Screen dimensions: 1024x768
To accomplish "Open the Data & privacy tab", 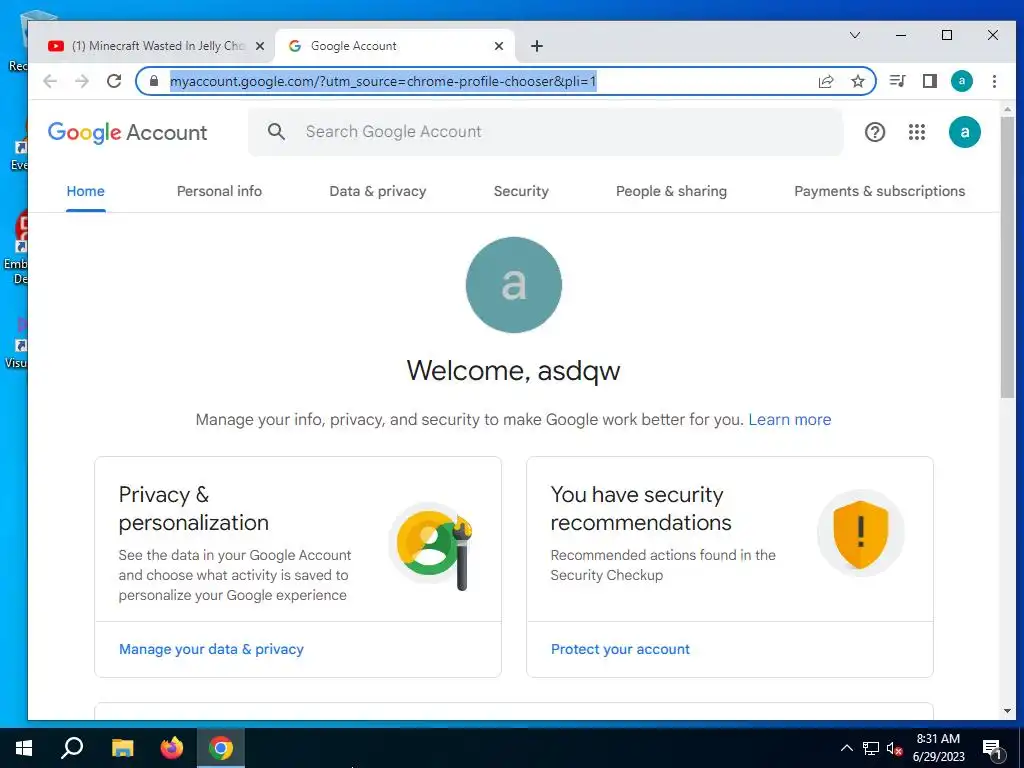I will [x=377, y=191].
